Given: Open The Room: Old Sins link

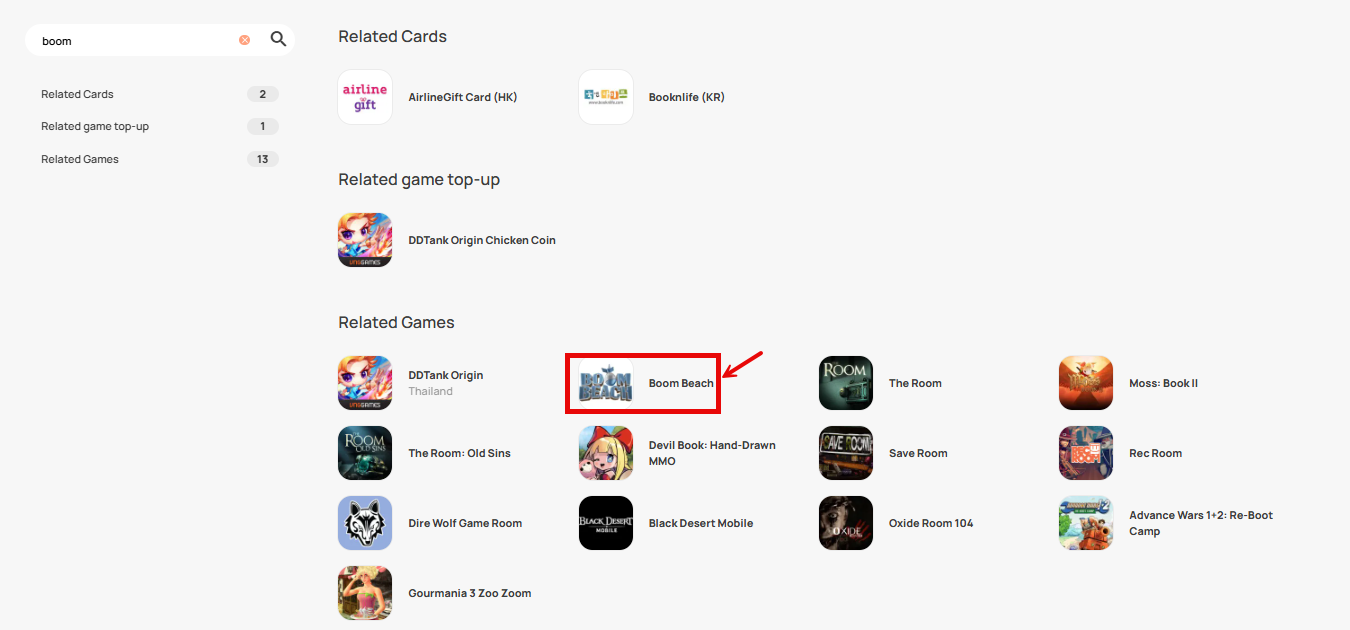Looking at the screenshot, I should [459, 453].
